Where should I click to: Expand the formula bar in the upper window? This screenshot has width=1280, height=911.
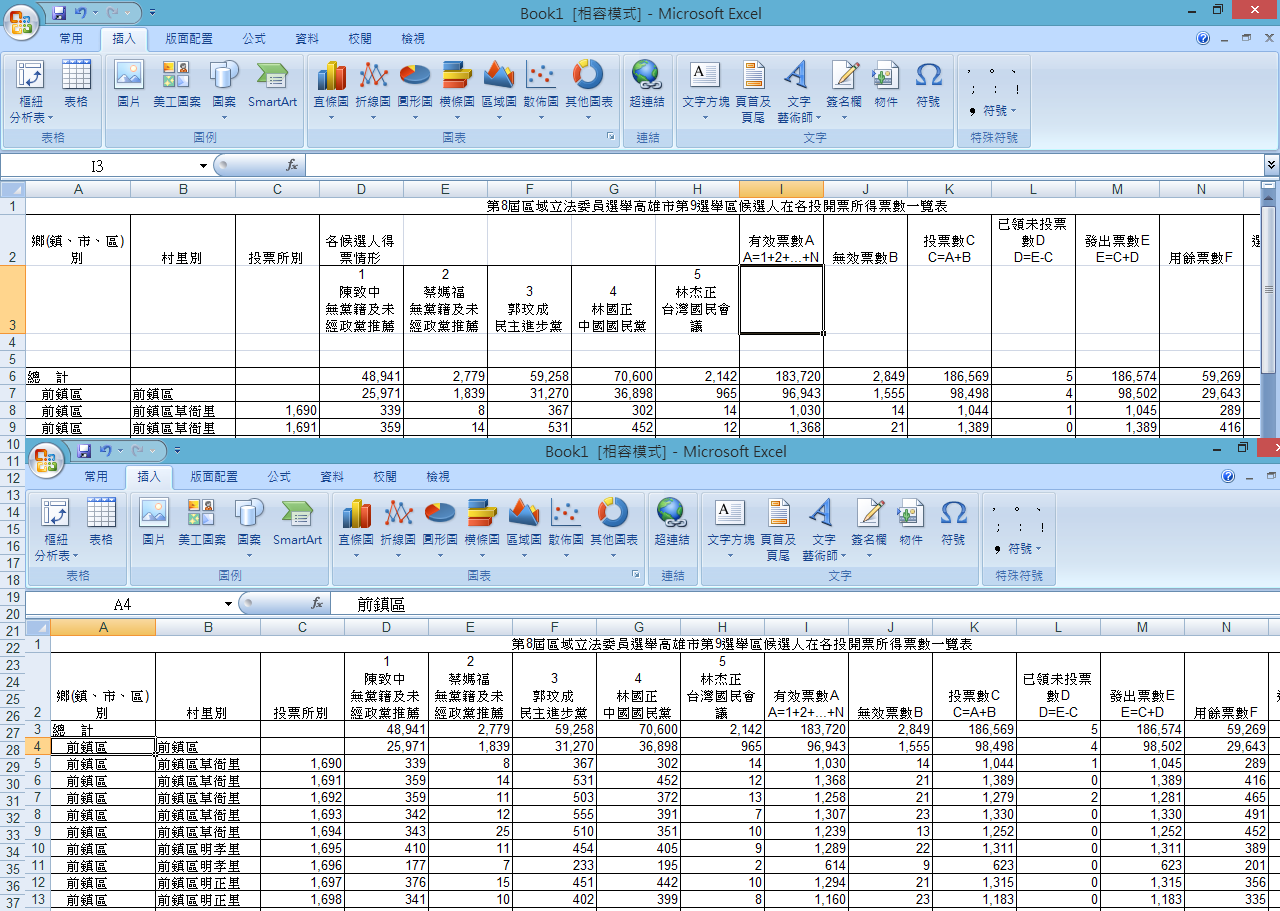coord(1271,165)
